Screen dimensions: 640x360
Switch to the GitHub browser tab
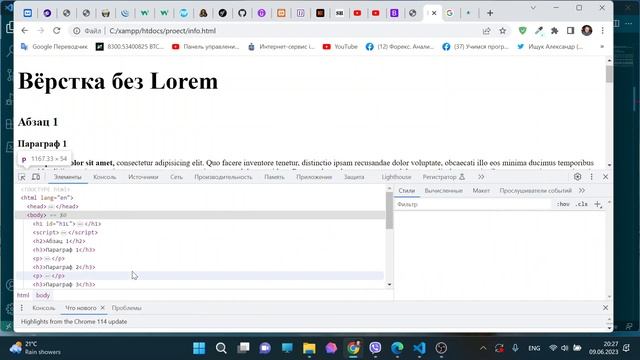tap(242, 13)
